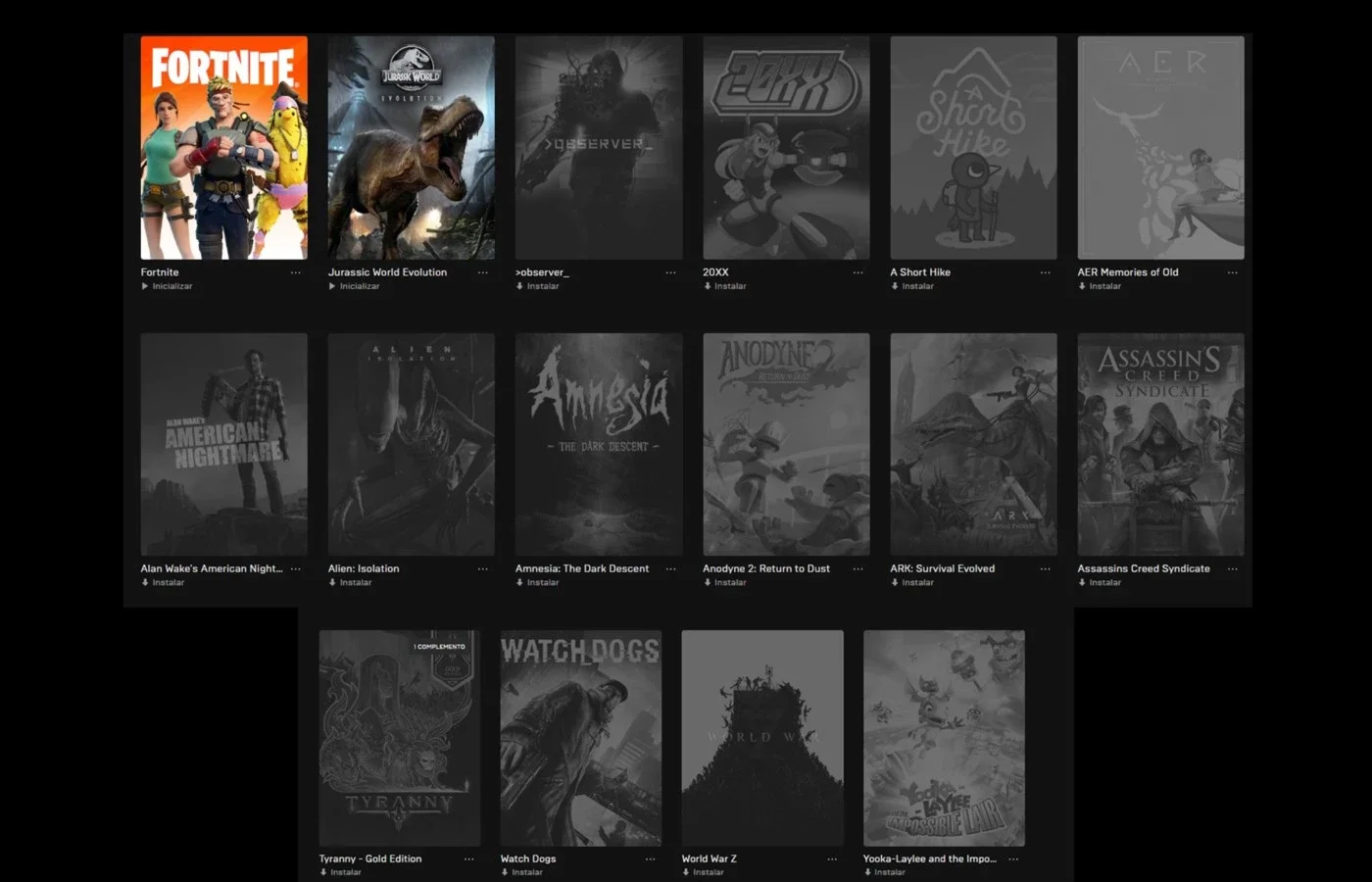The image size is (1372, 882).
Task: Open more options for ARK: Survival Evolved
Action: [x=1045, y=568]
